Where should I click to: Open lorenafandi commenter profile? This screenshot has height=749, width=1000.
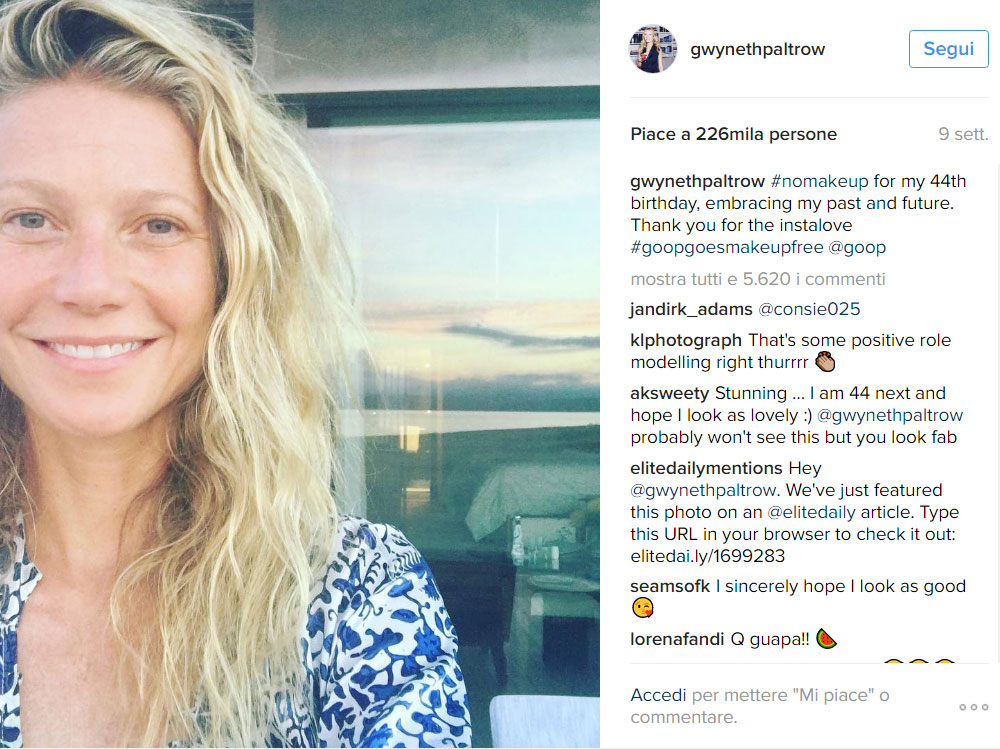point(677,639)
